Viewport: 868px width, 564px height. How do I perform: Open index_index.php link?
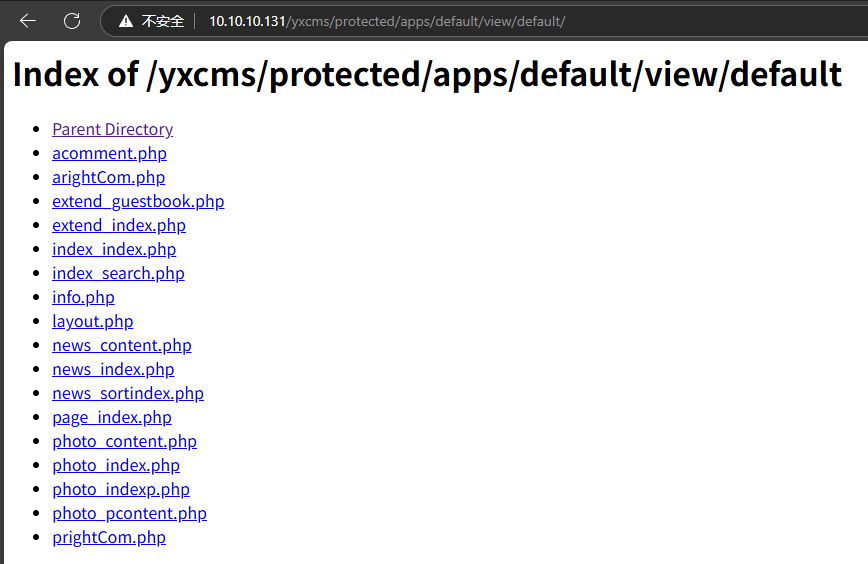point(114,249)
